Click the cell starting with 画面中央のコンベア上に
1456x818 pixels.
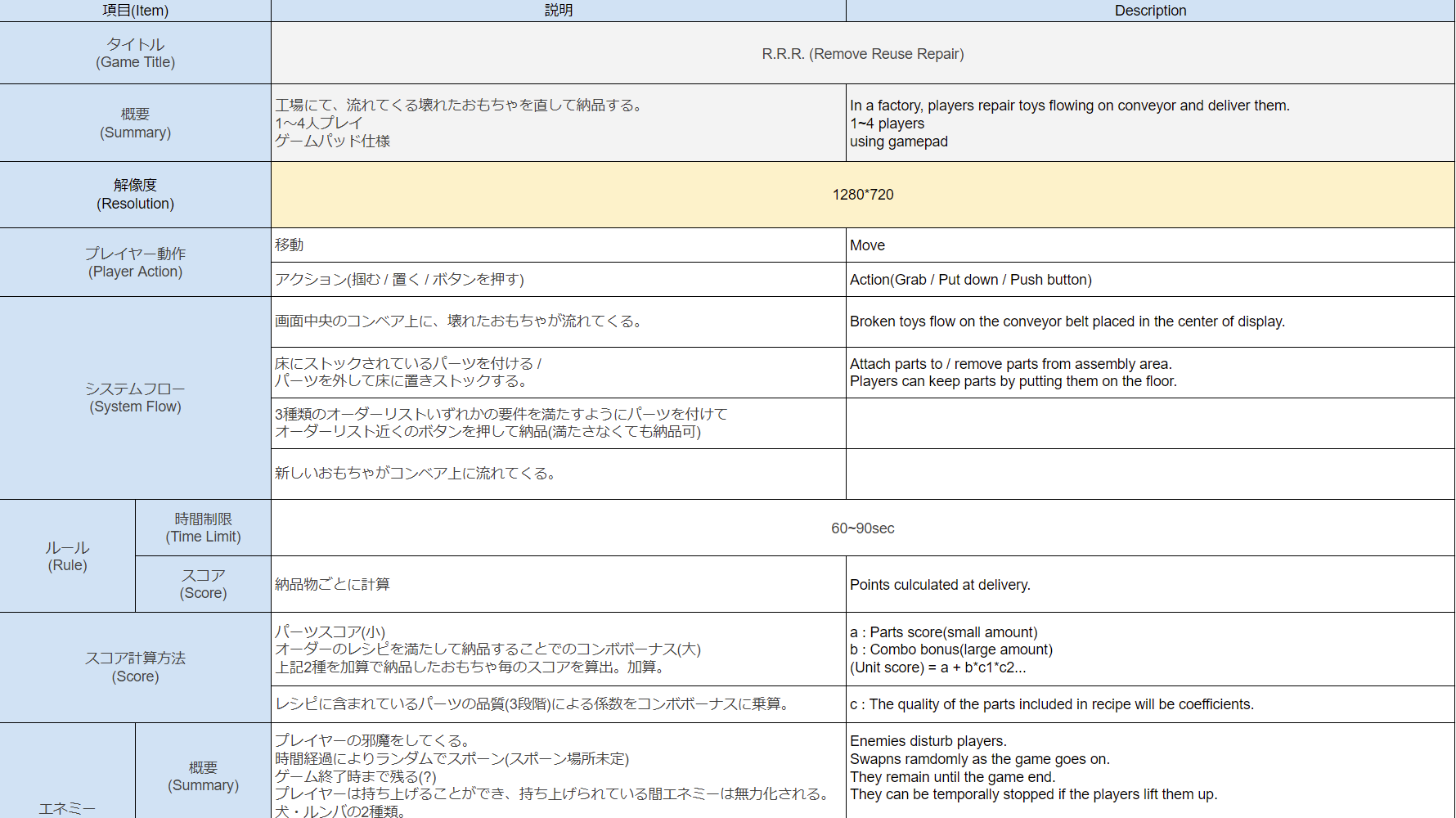[559, 321]
